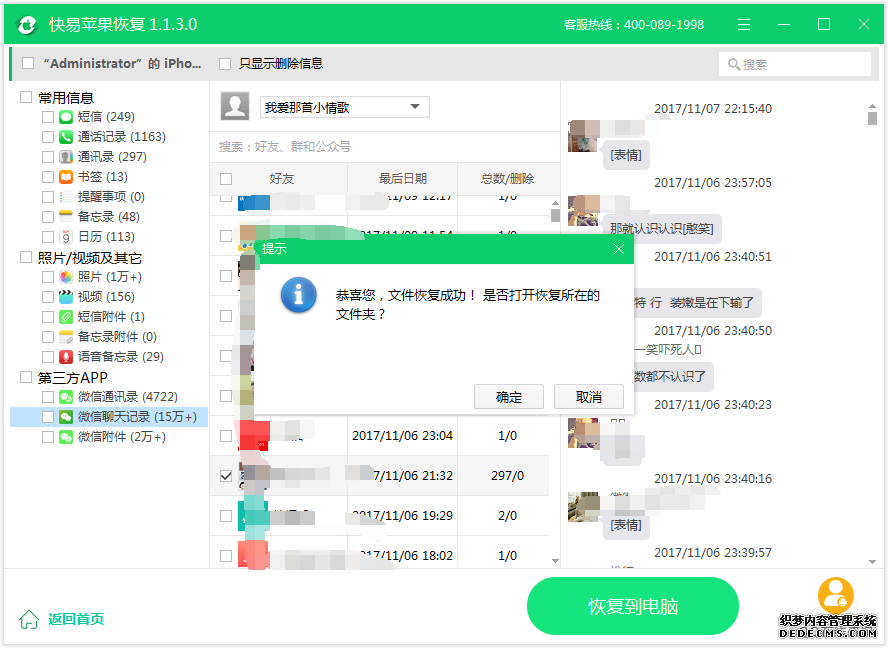Click the 2017/11/07 22:15:40 timestamp
The width and height of the screenshot is (888, 648).
(713, 109)
